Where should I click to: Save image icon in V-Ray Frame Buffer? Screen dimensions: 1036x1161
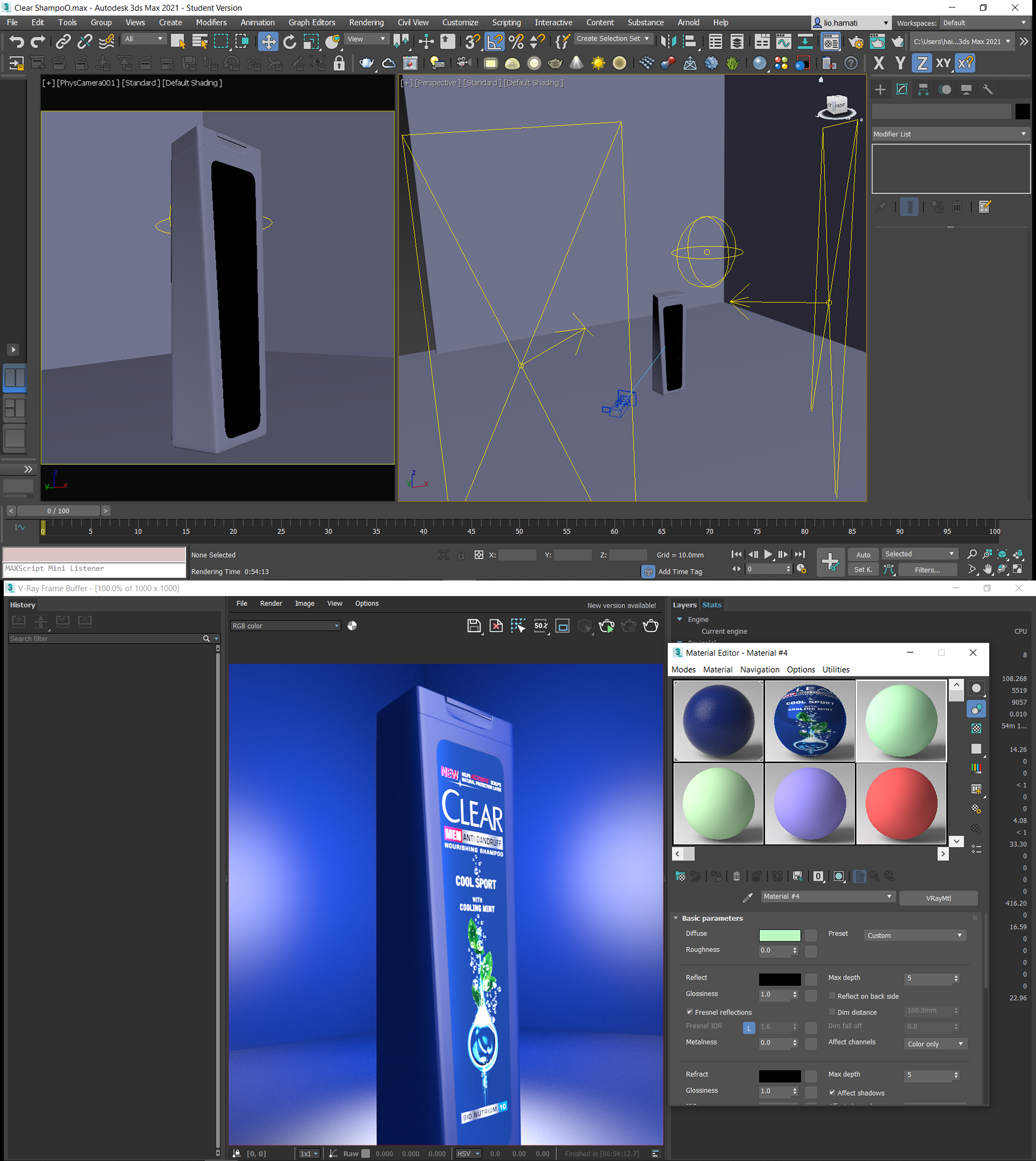point(474,626)
